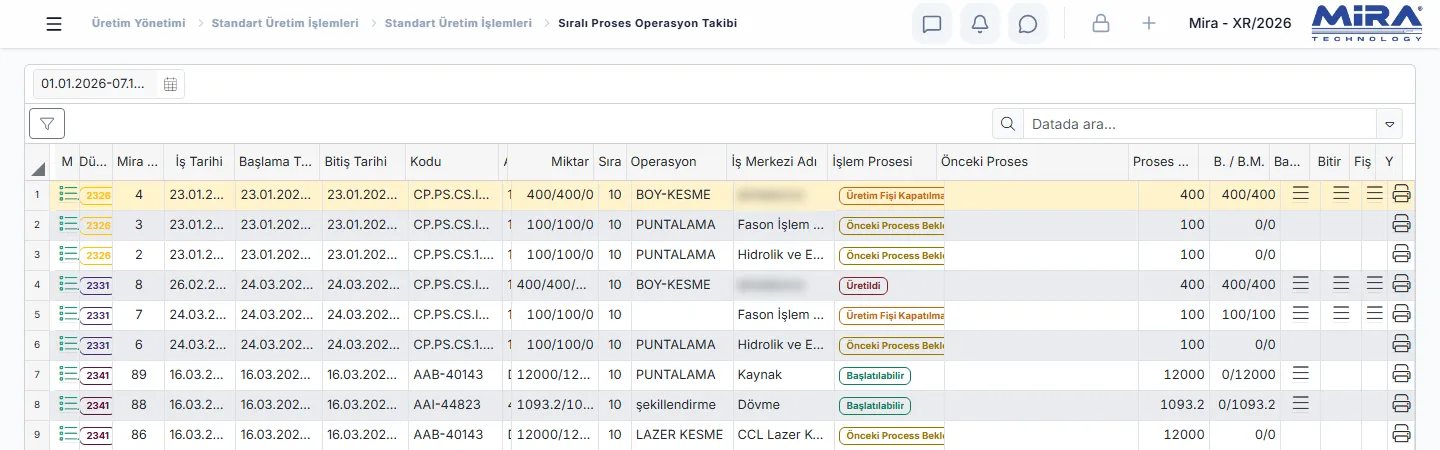Image resolution: width=1440 pixels, height=450 pixels.
Task: Open Bitir menu icon in row 4
Action: pos(1341,283)
